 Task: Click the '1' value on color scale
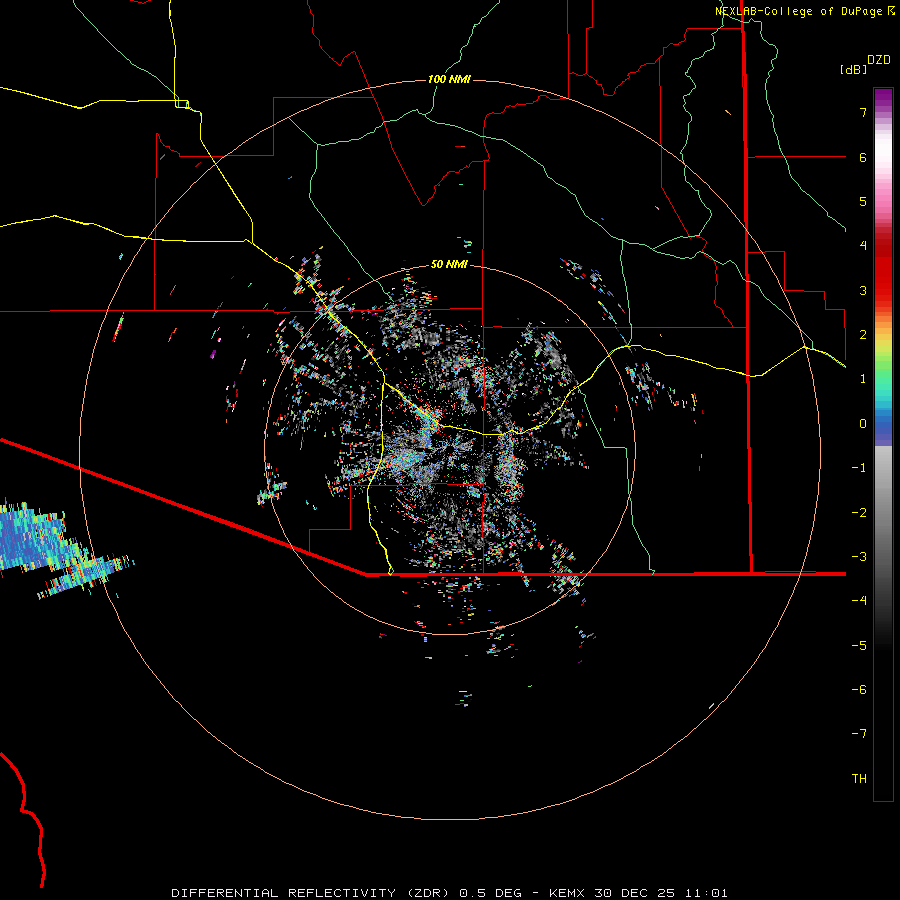(863, 379)
